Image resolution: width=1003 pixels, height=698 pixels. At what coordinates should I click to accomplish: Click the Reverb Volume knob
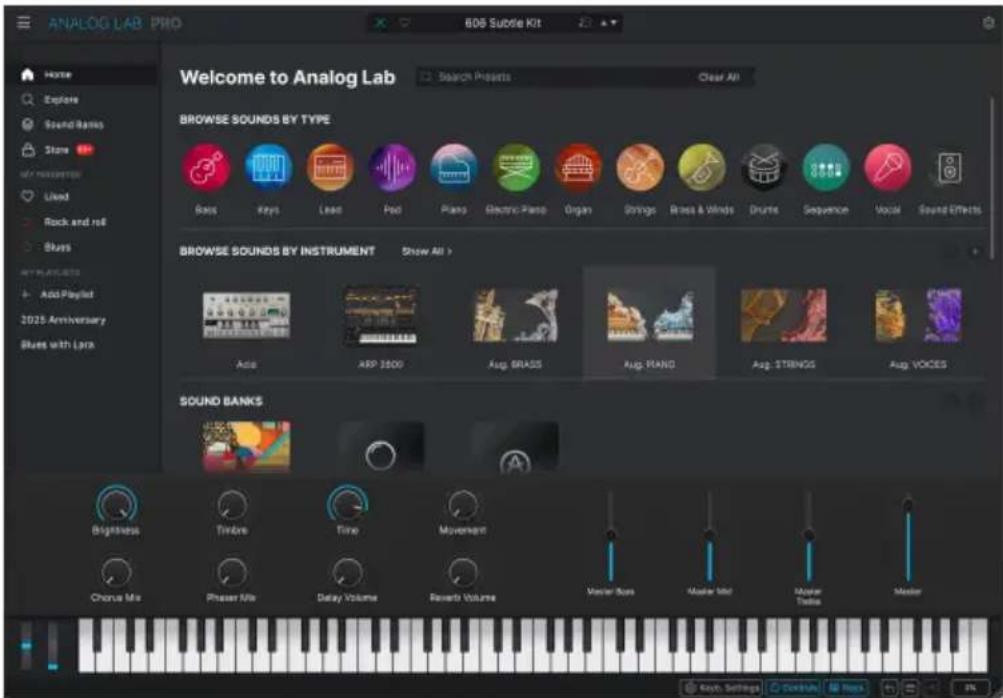pos(462,573)
